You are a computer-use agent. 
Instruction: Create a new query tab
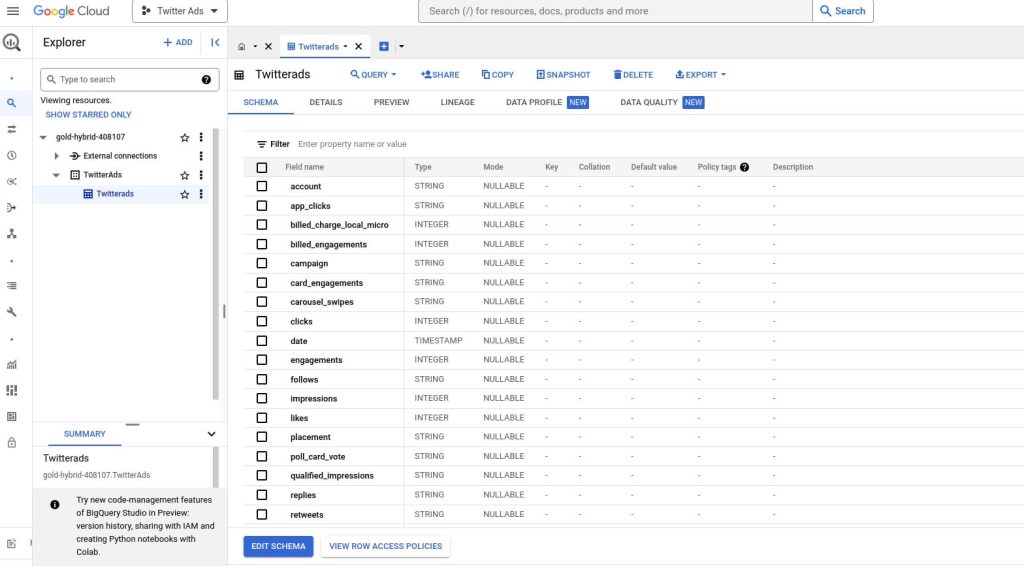pyautogui.click(x=384, y=46)
